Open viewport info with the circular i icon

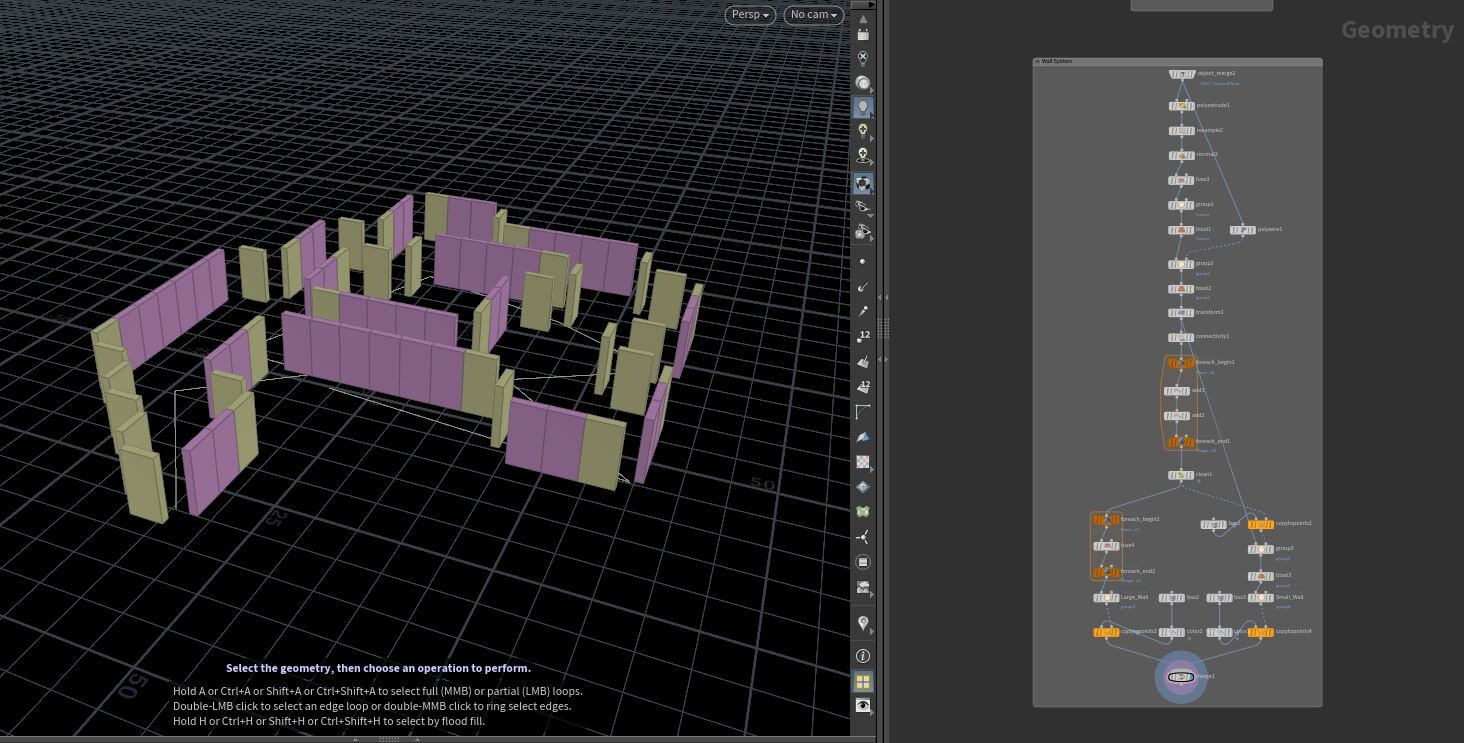(x=863, y=656)
